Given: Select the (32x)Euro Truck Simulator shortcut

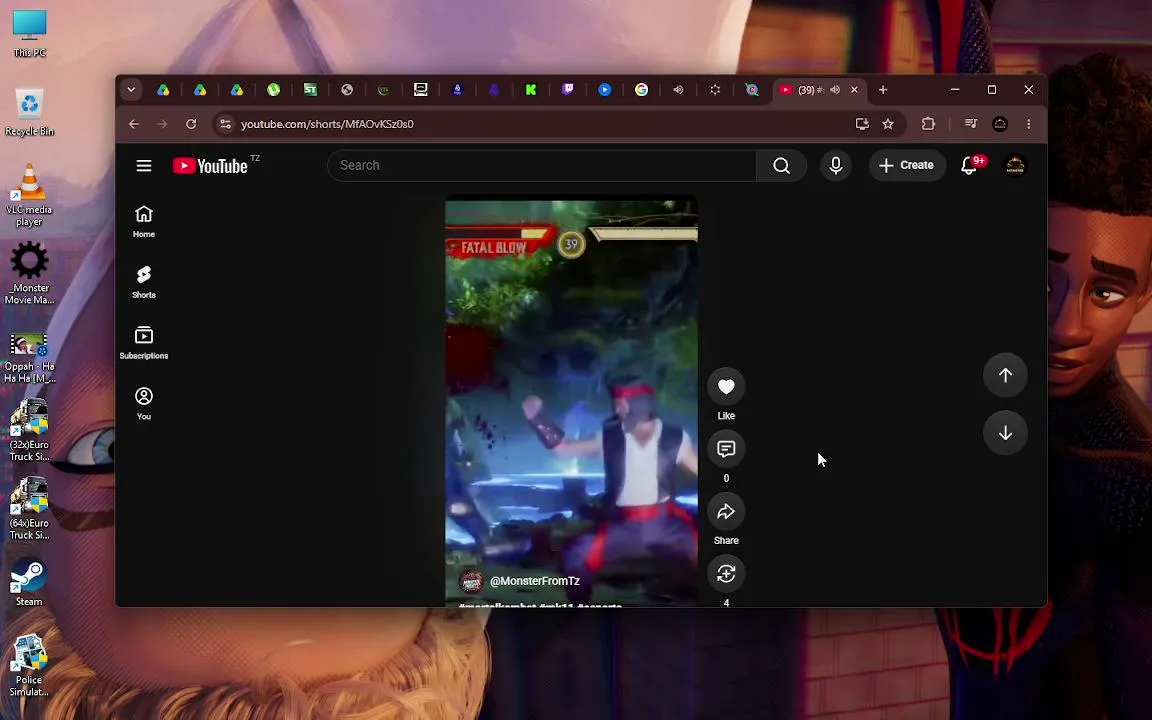Looking at the screenshot, I should point(29,431).
